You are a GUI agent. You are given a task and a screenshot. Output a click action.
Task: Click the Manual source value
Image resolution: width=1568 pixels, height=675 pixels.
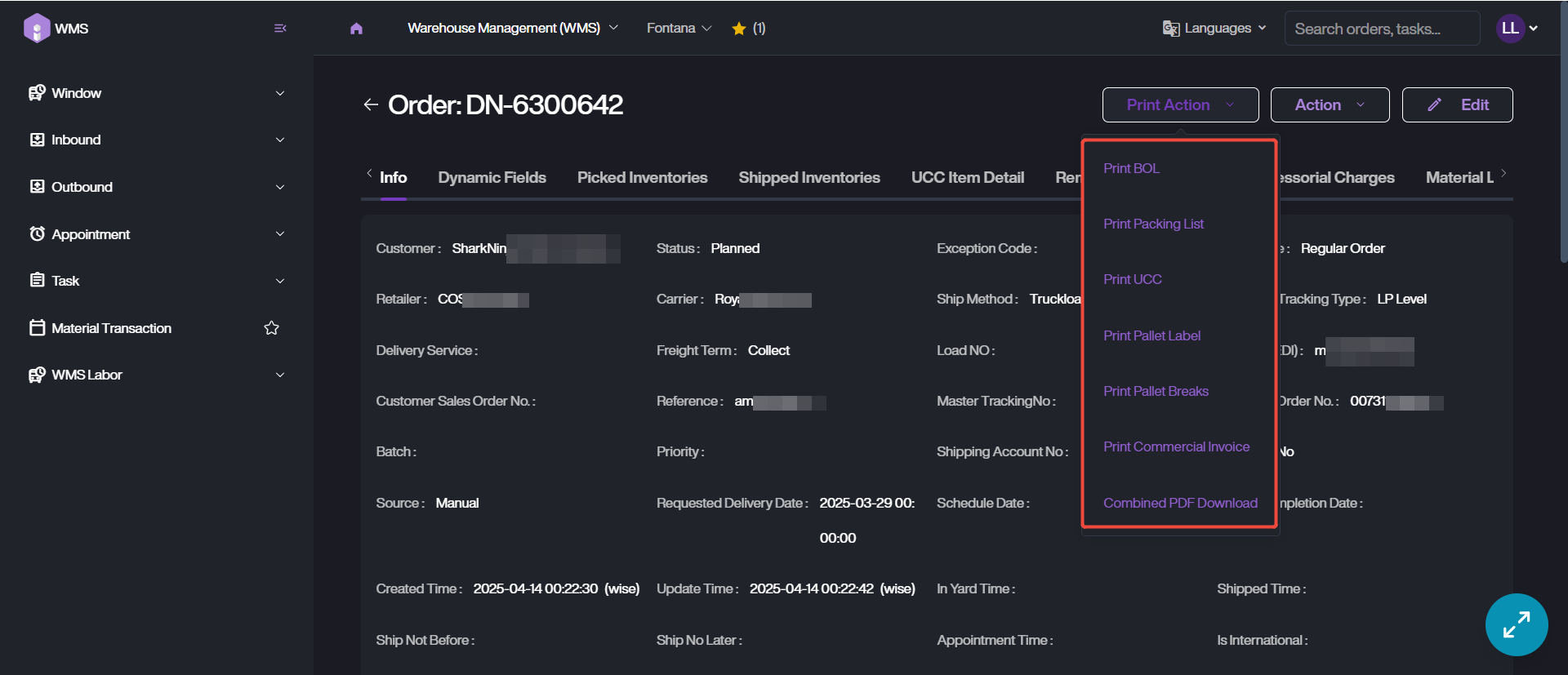coord(457,503)
